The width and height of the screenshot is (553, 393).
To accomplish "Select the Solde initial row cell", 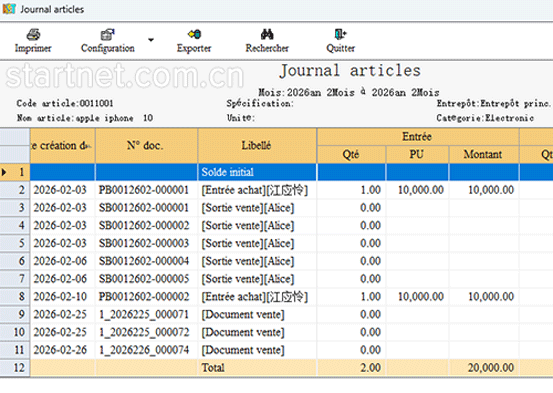I will pos(257,172).
